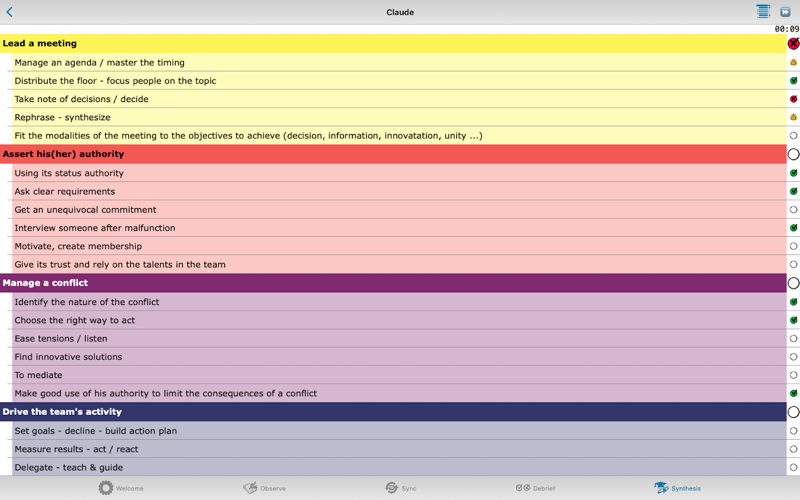Screen dimensions: 800x500
Task: Select 'Delegate - teach & guide' text
Action: (68, 467)
